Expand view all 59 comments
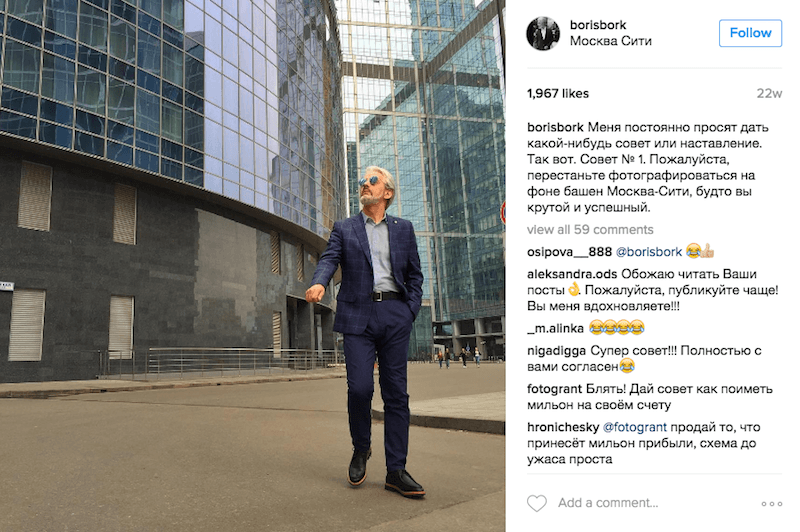 click(590, 230)
